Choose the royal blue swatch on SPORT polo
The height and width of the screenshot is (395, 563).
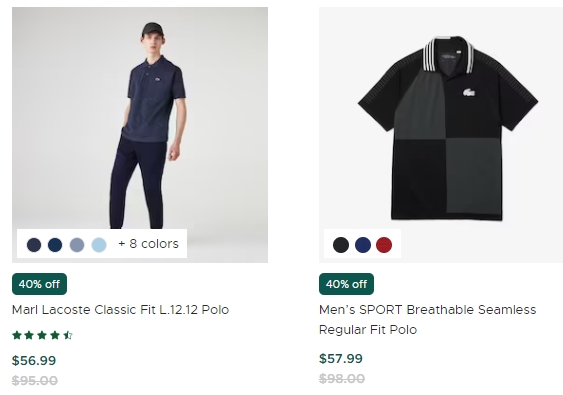[363, 245]
